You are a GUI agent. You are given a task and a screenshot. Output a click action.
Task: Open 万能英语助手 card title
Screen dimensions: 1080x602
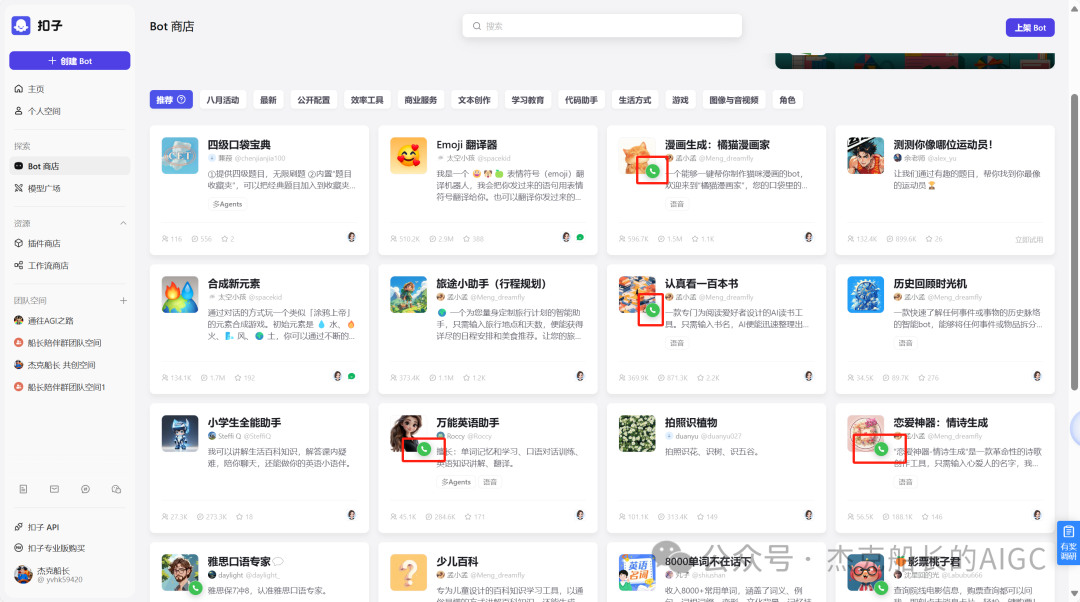[x=468, y=423]
